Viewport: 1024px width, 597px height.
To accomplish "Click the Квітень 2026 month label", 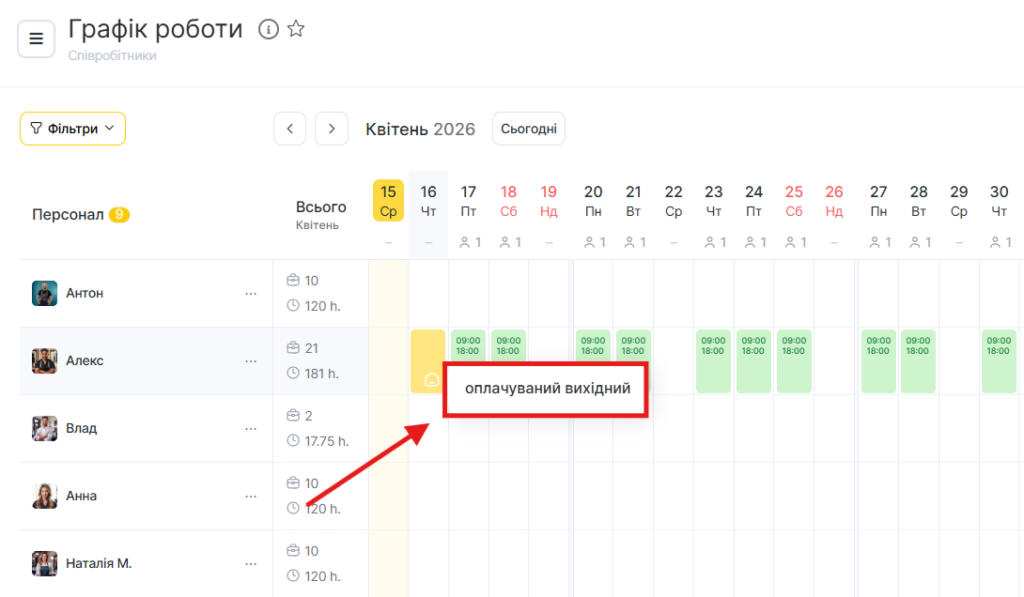I will 420,129.
